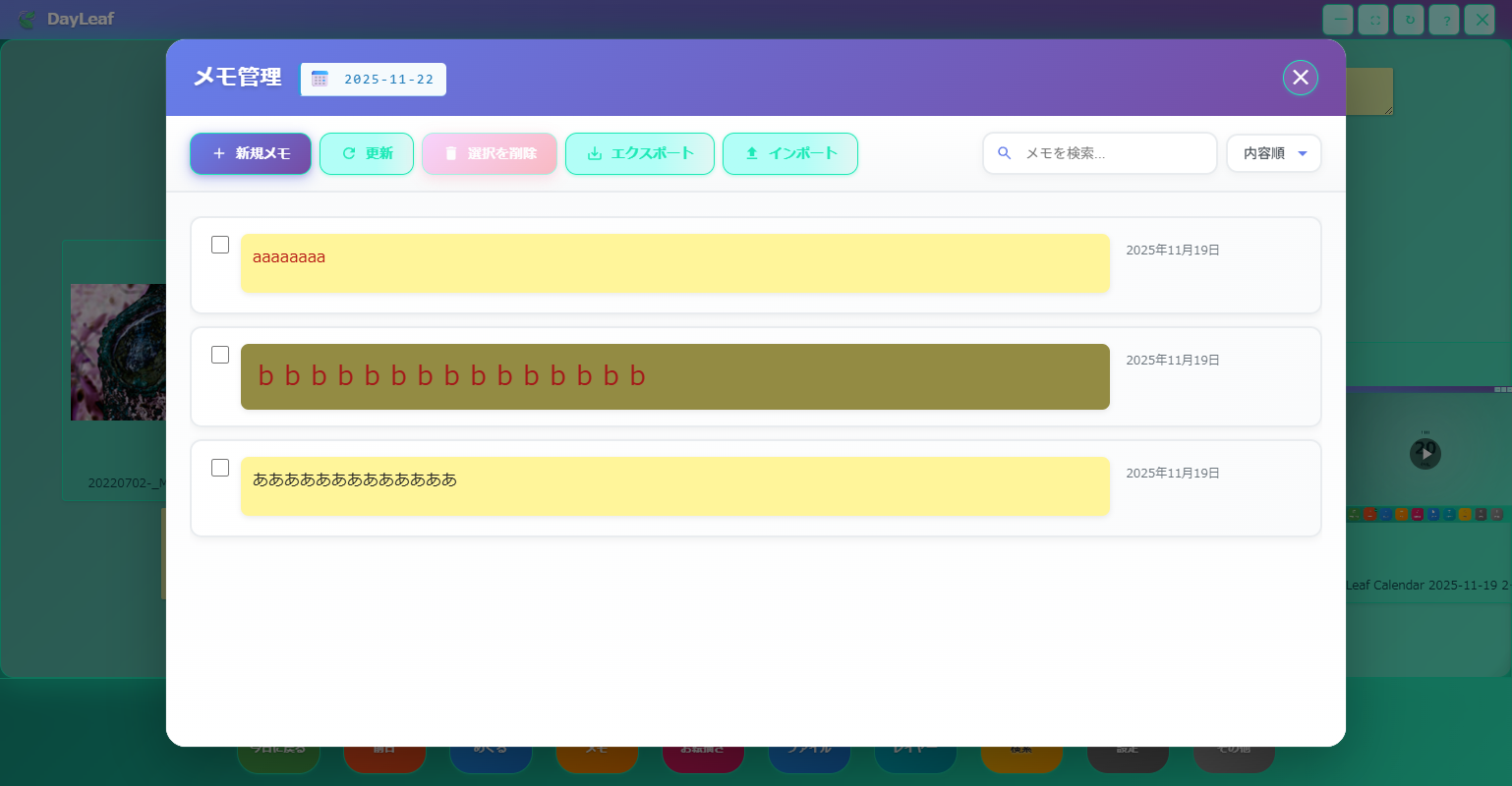
Task: Click the refresh arrow icon on 更新
Action: 348,153
